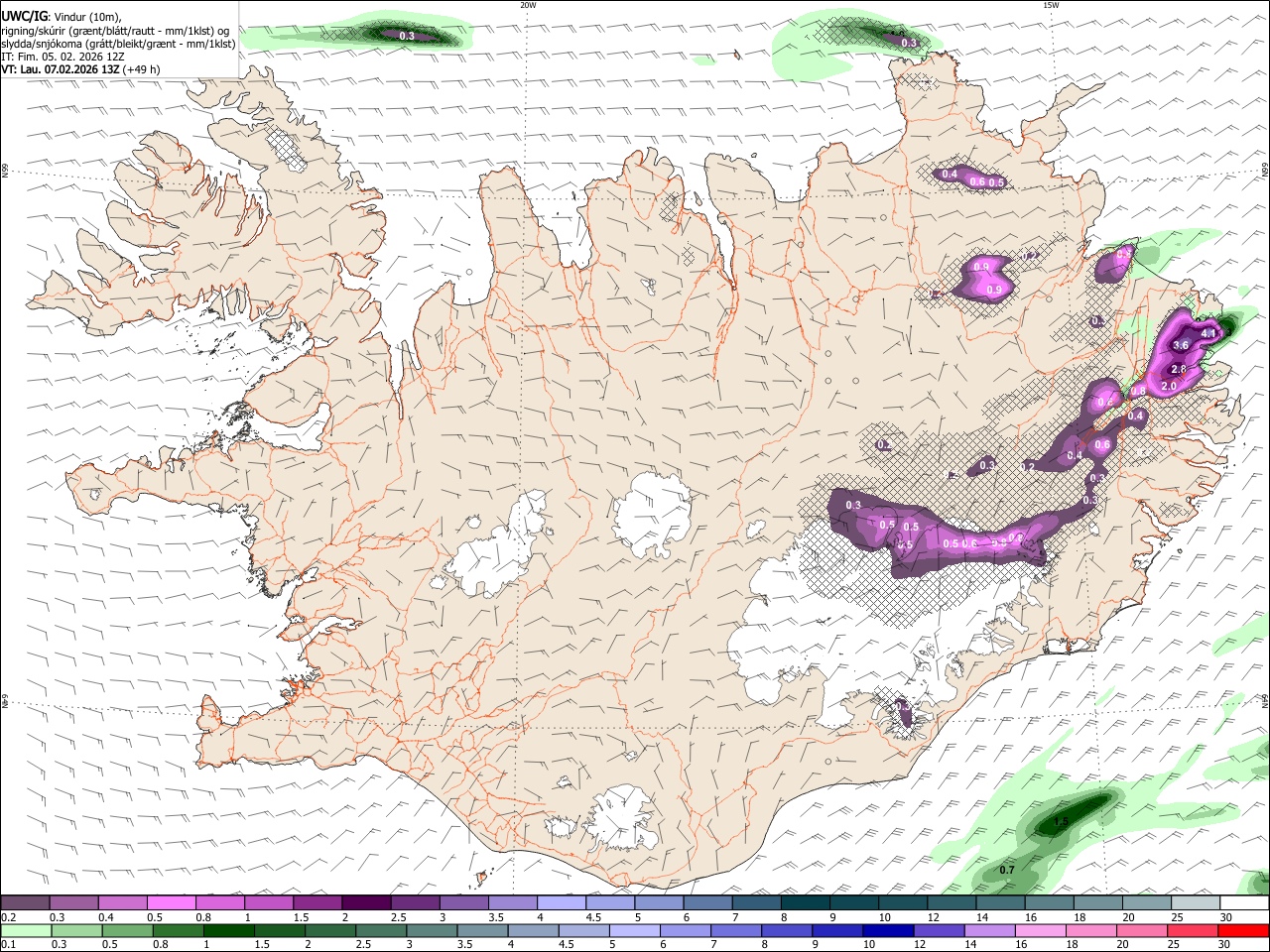1270x952 pixels.
Task: Click the navy blue swatch in lower legend
Action: 887,931
